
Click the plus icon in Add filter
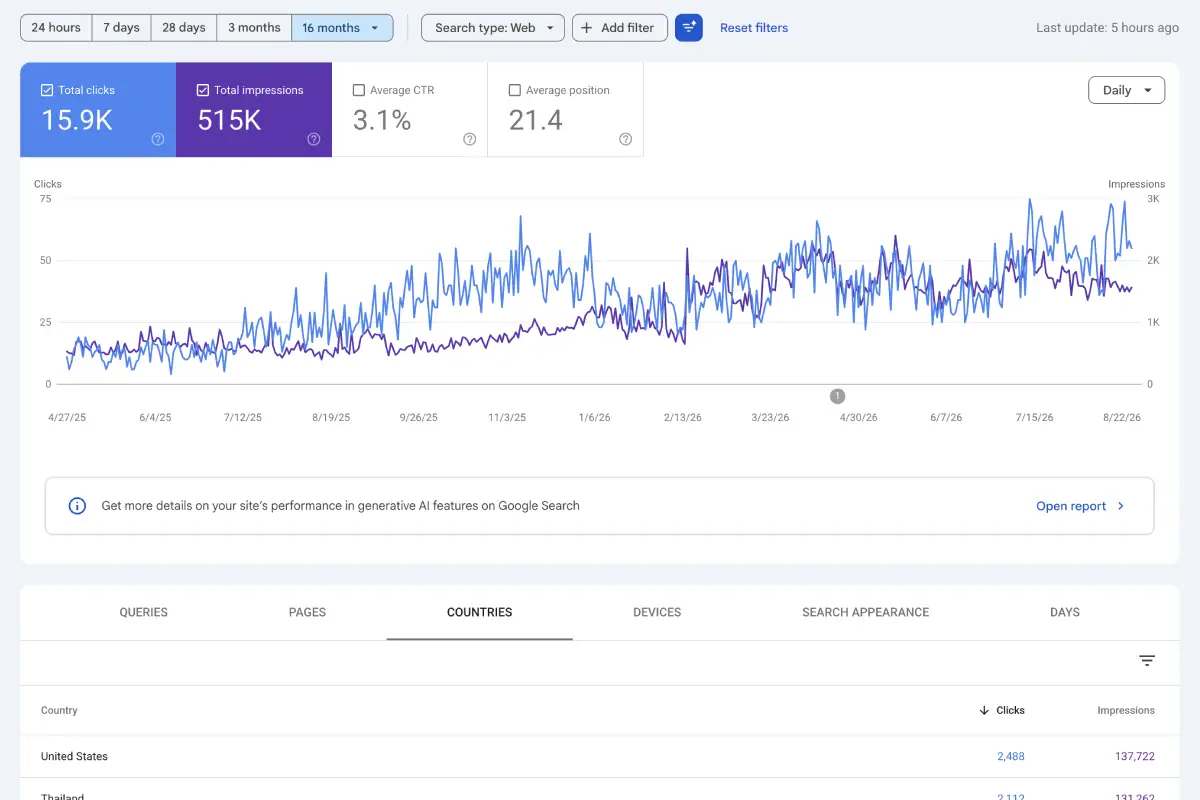[x=587, y=28]
